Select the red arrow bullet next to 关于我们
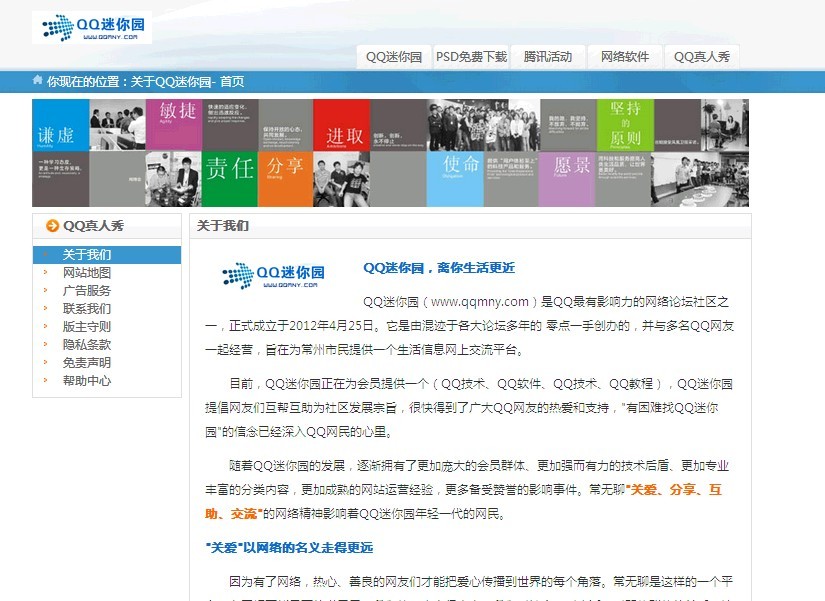The height and width of the screenshot is (601, 825). point(46,255)
